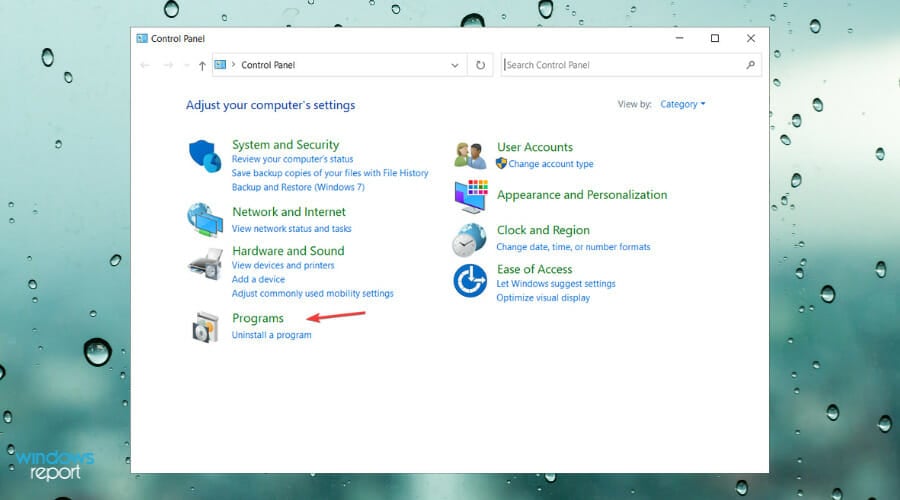Click Change account type link
This screenshot has height=500, width=900.
[x=551, y=164]
